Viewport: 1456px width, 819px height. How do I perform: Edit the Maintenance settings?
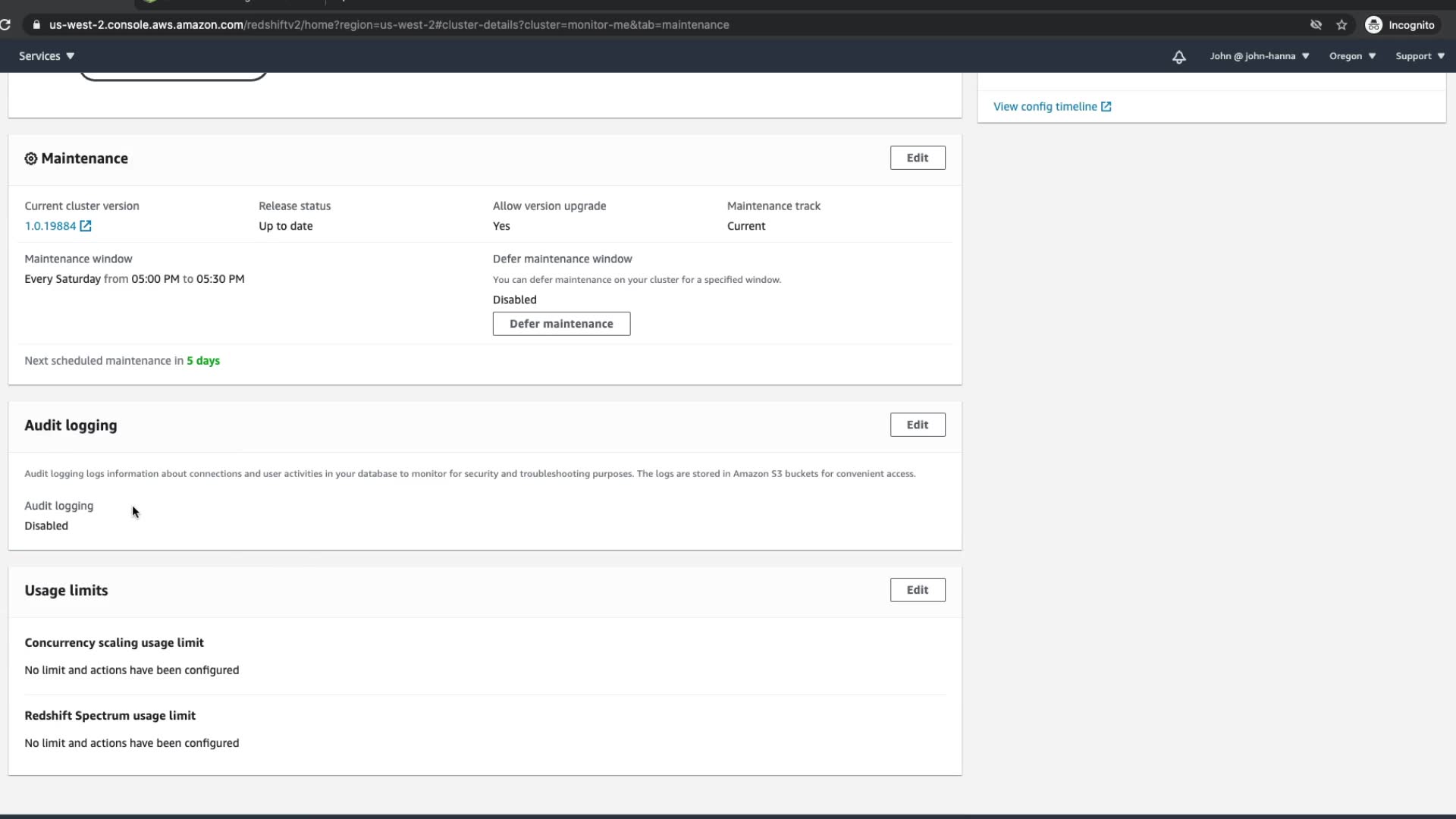(917, 158)
